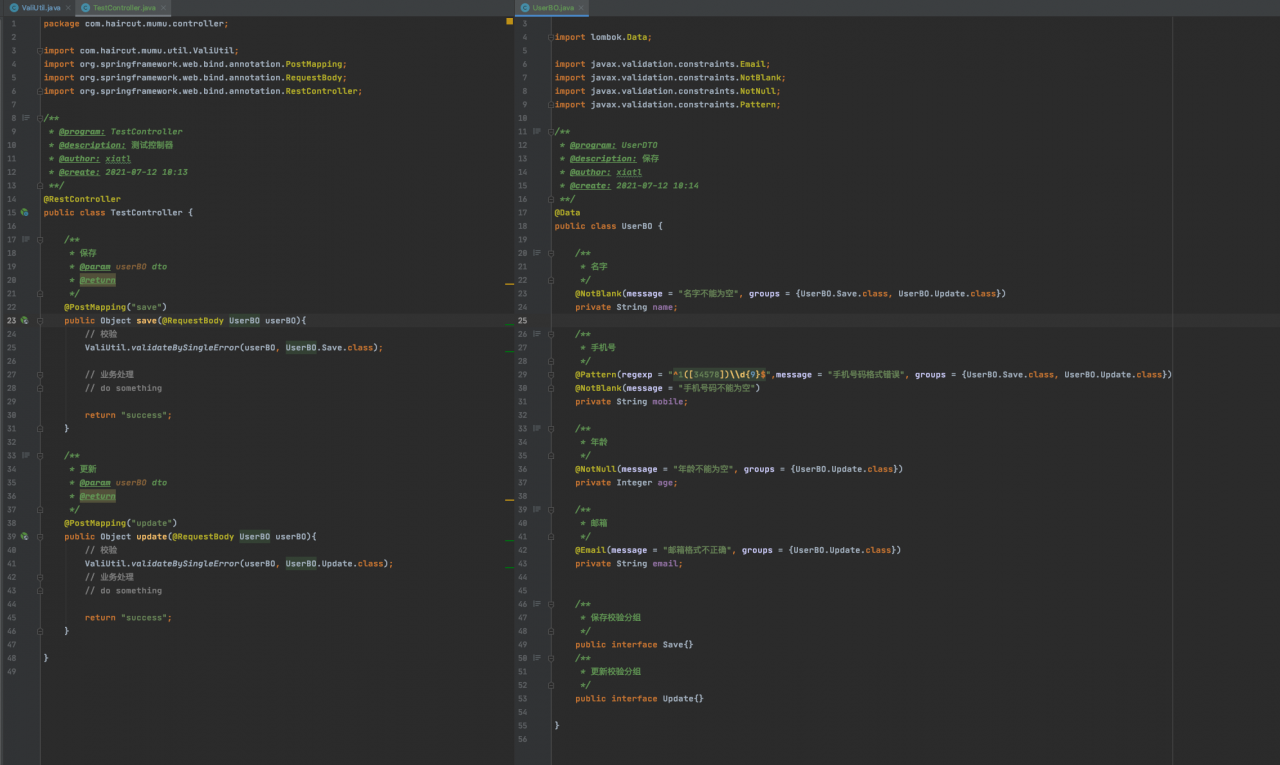Image resolution: width=1280 pixels, height=765 pixels.
Task: Click the RestController import statement
Action: (x=203, y=91)
